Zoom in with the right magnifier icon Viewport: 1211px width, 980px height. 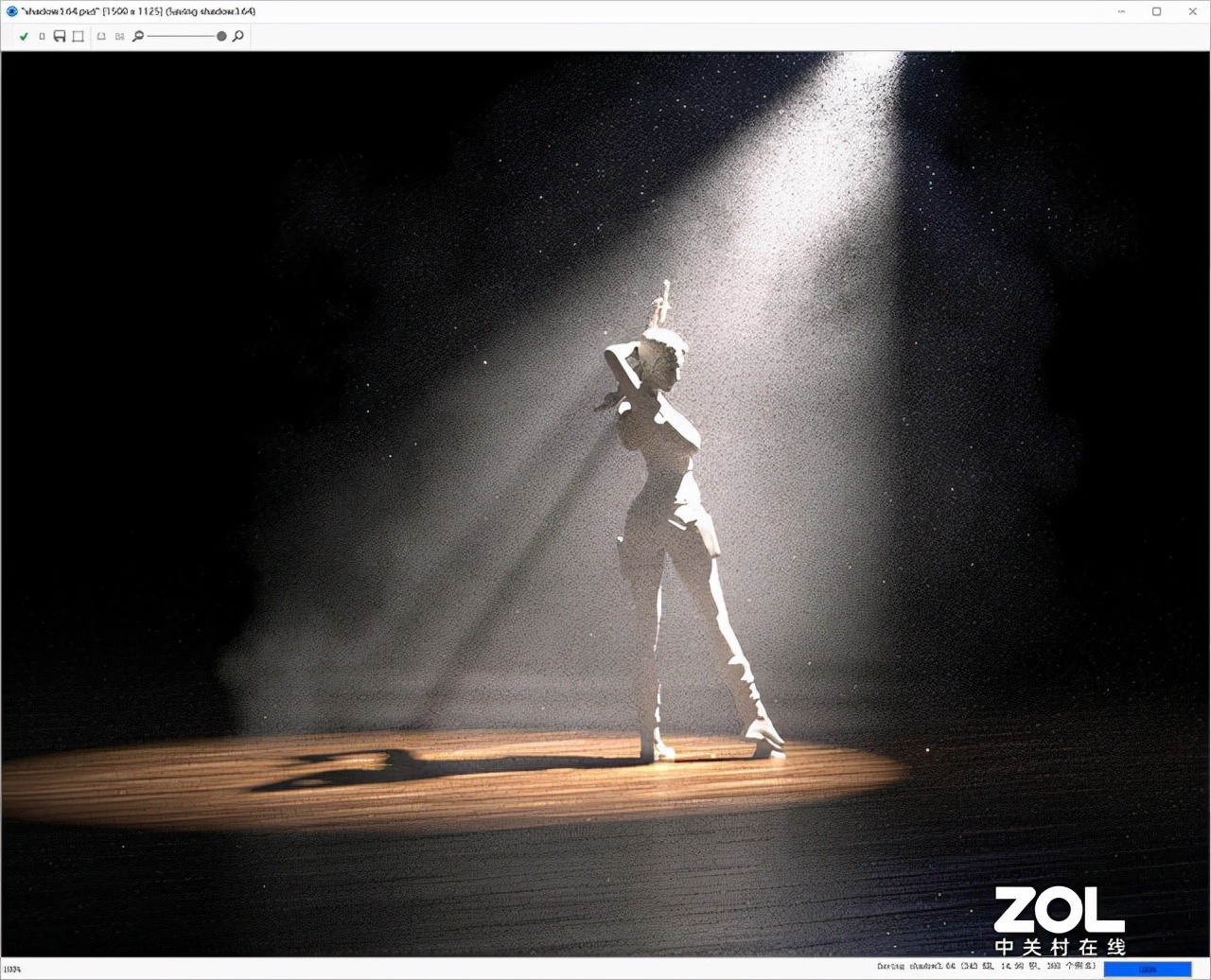click(237, 37)
